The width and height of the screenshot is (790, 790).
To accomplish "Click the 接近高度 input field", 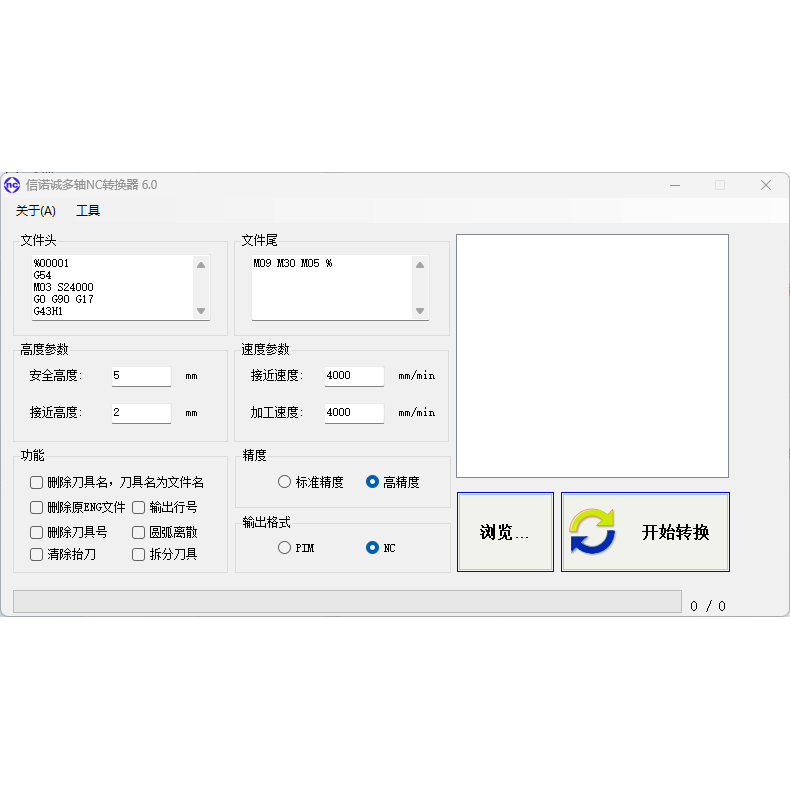I will (142, 413).
